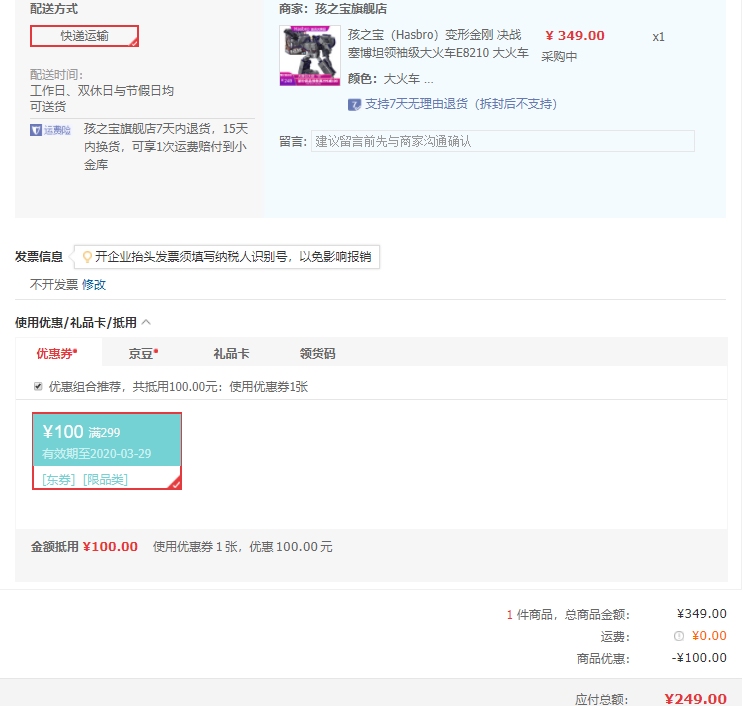Click the shipping fee info icon beside ¥0.00

pyautogui.click(x=679, y=636)
